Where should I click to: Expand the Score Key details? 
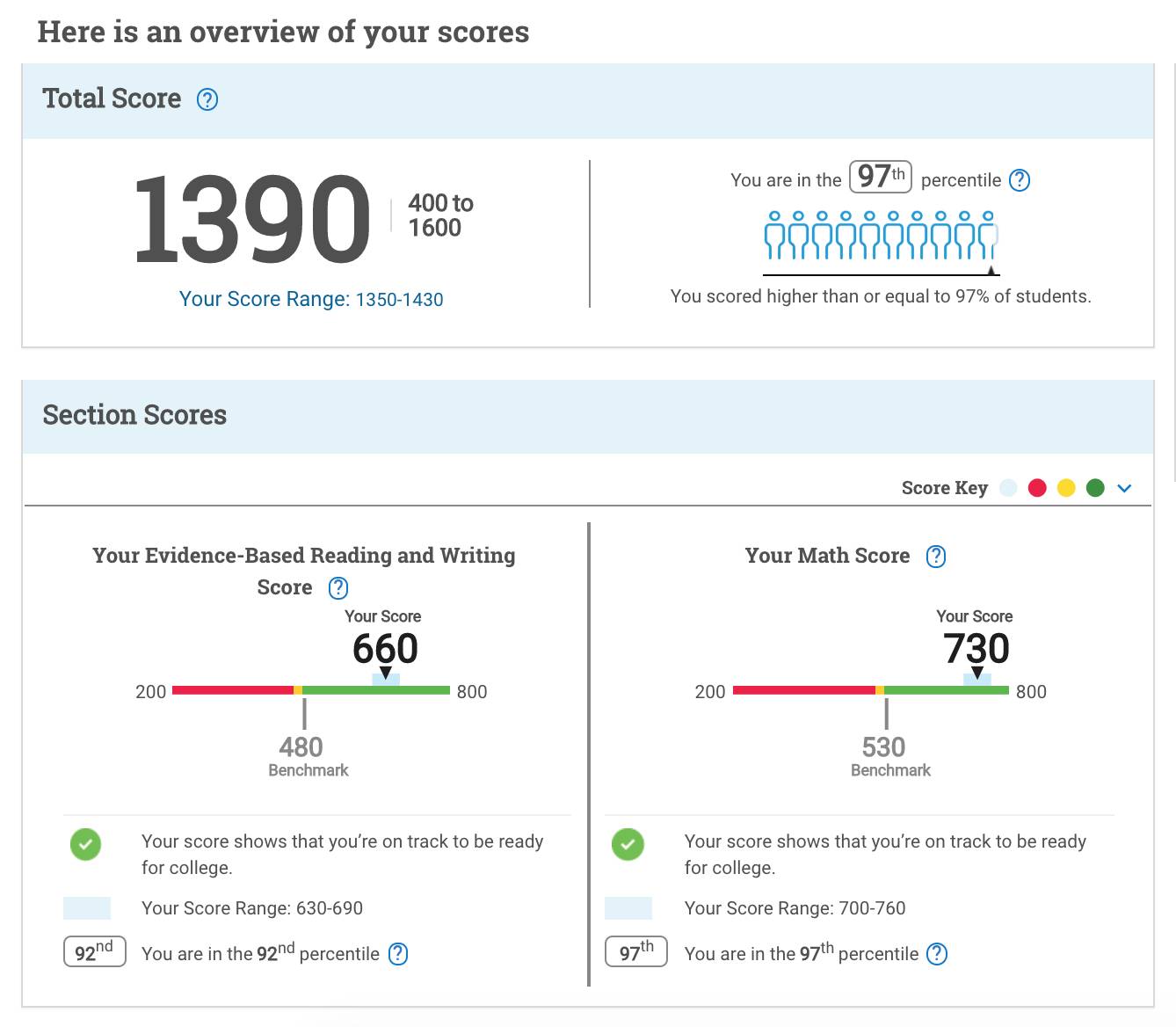[x=1123, y=487]
